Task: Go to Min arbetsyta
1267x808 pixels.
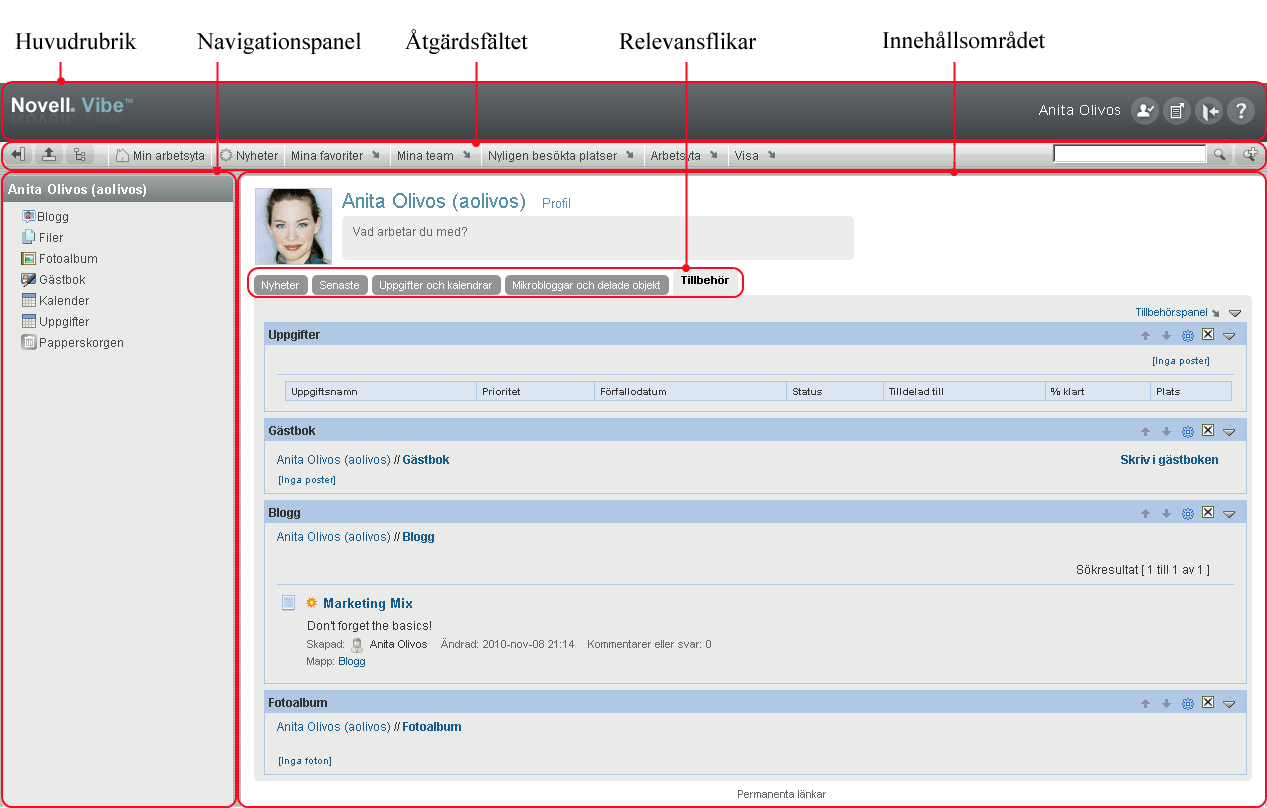Action: point(160,156)
